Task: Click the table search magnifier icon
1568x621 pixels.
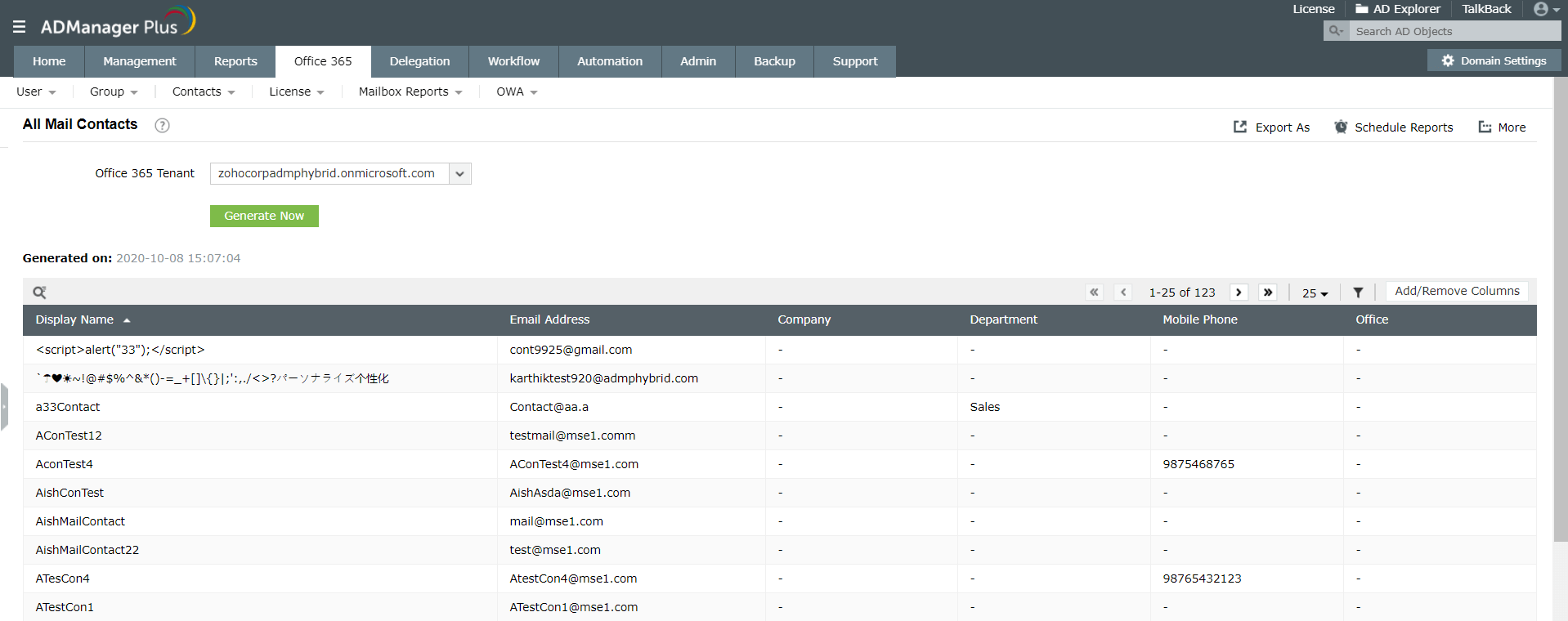Action: (x=39, y=293)
